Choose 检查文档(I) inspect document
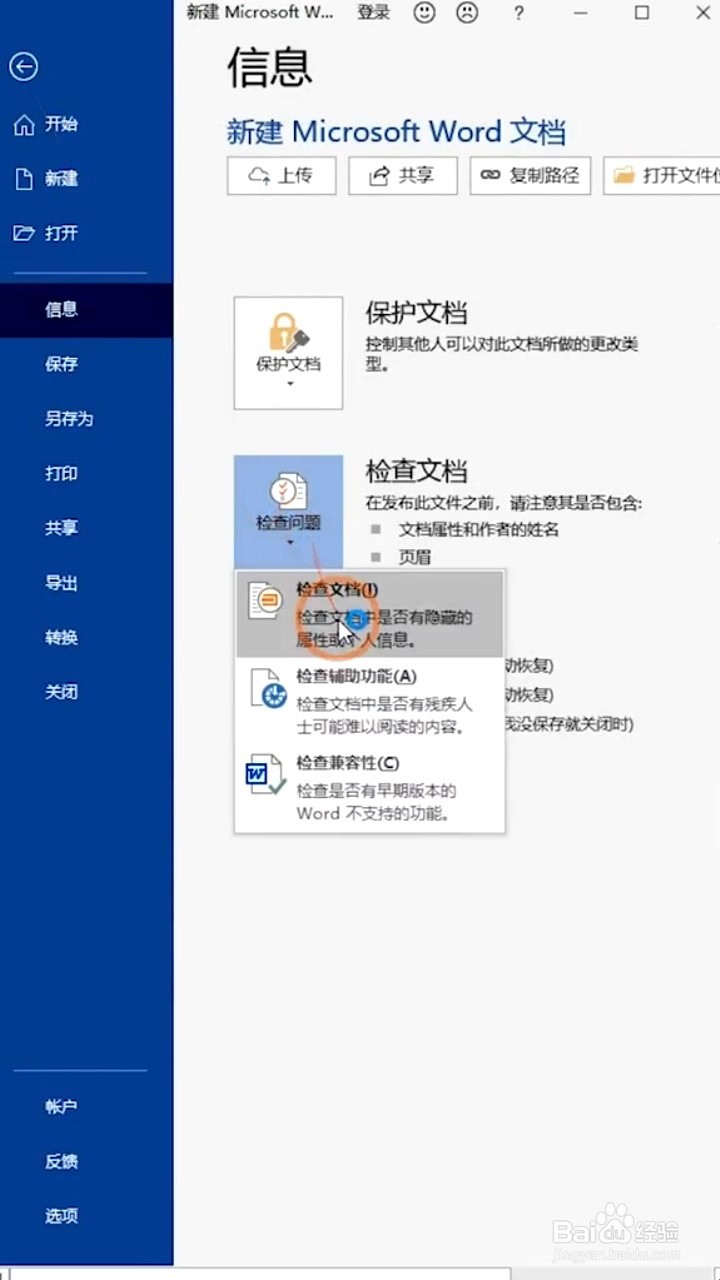 (x=369, y=613)
